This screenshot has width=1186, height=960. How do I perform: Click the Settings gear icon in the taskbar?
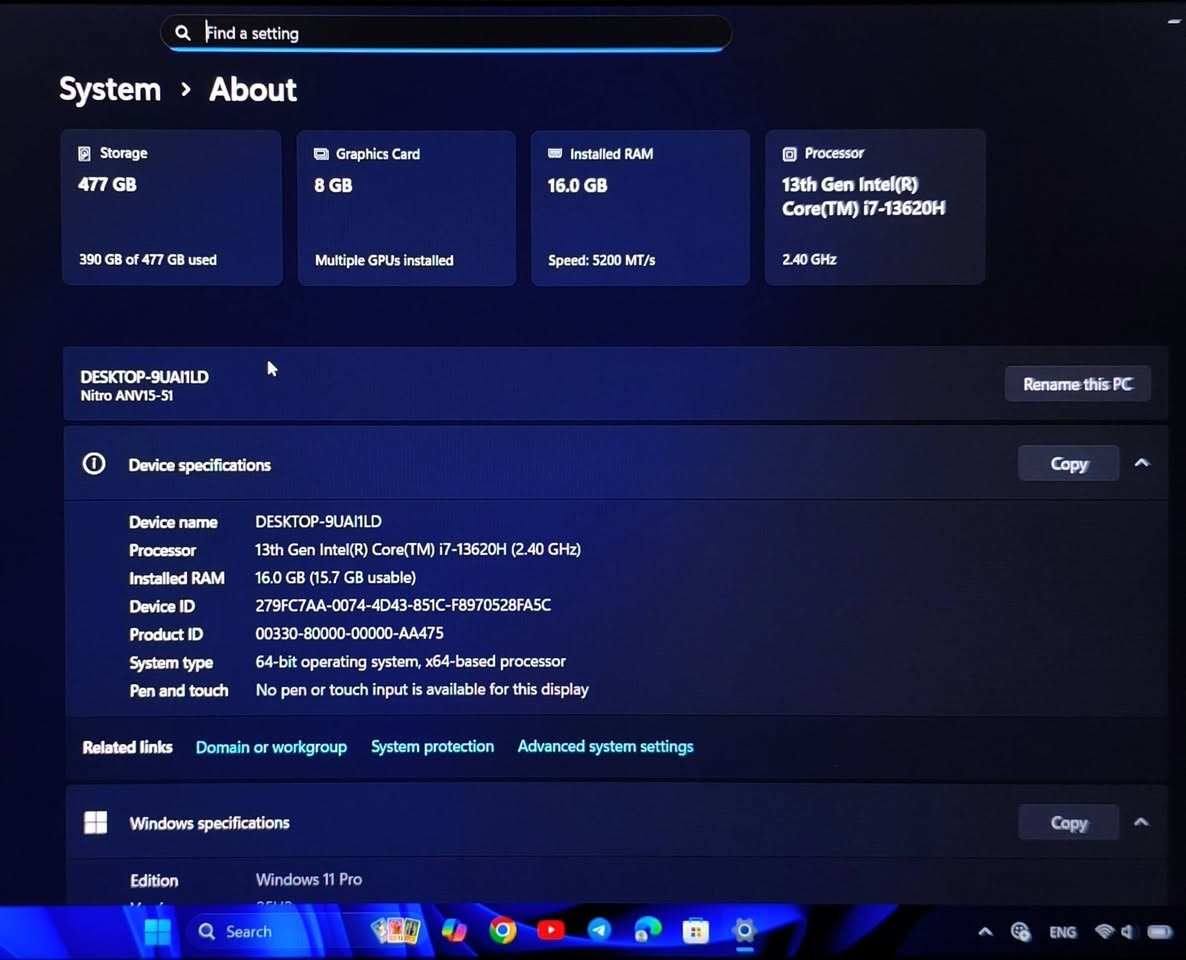click(x=744, y=931)
